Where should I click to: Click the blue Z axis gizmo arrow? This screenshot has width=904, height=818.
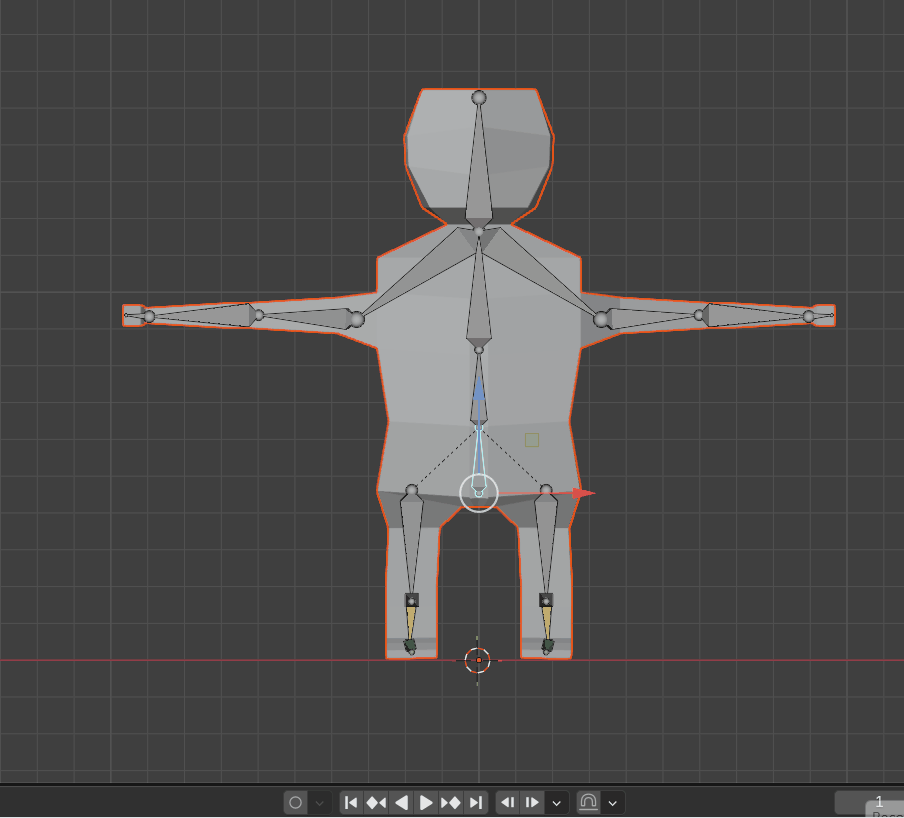click(479, 388)
